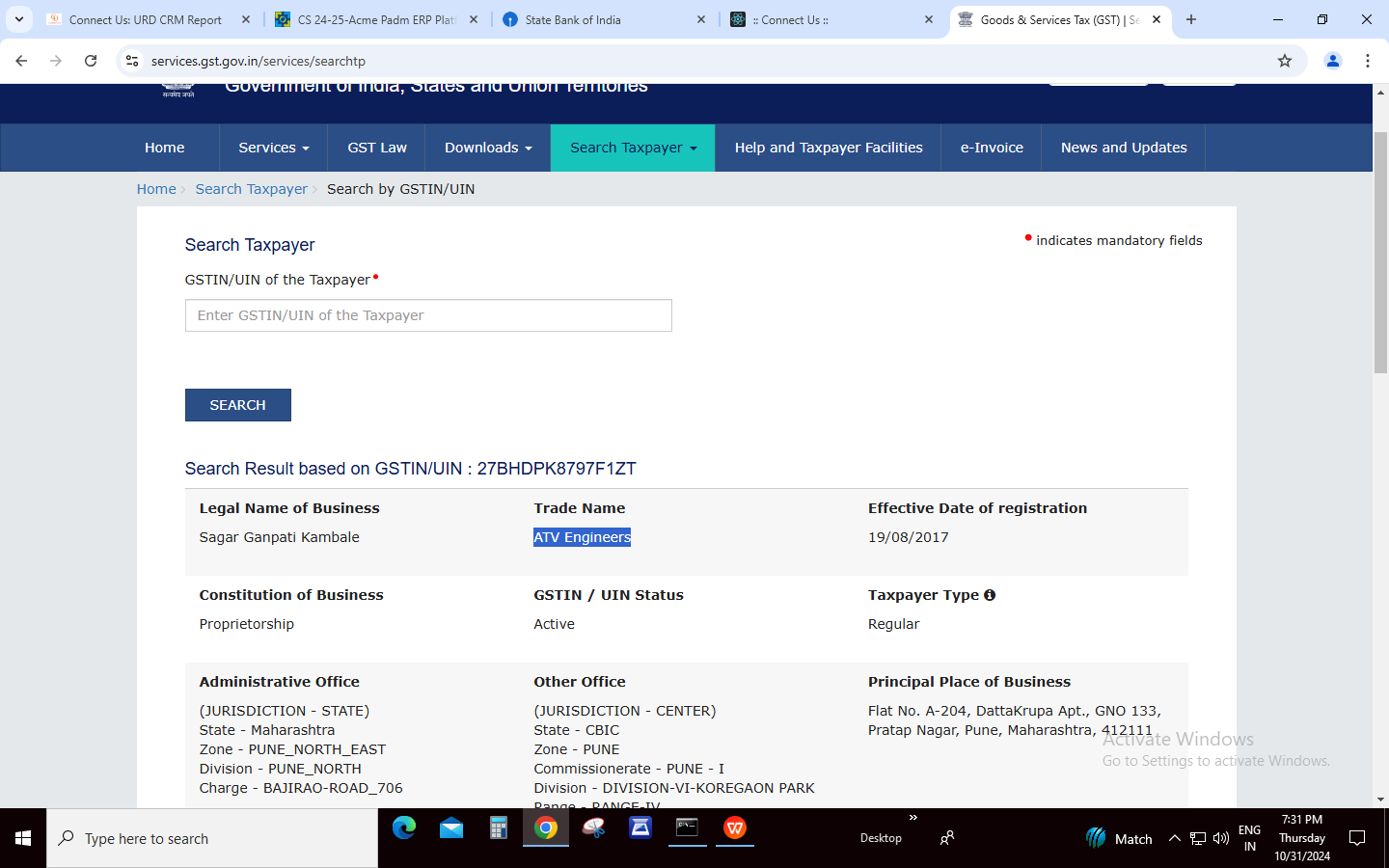1389x868 pixels.
Task: Close the :: Connect Us :: tab
Action: click(x=929, y=19)
